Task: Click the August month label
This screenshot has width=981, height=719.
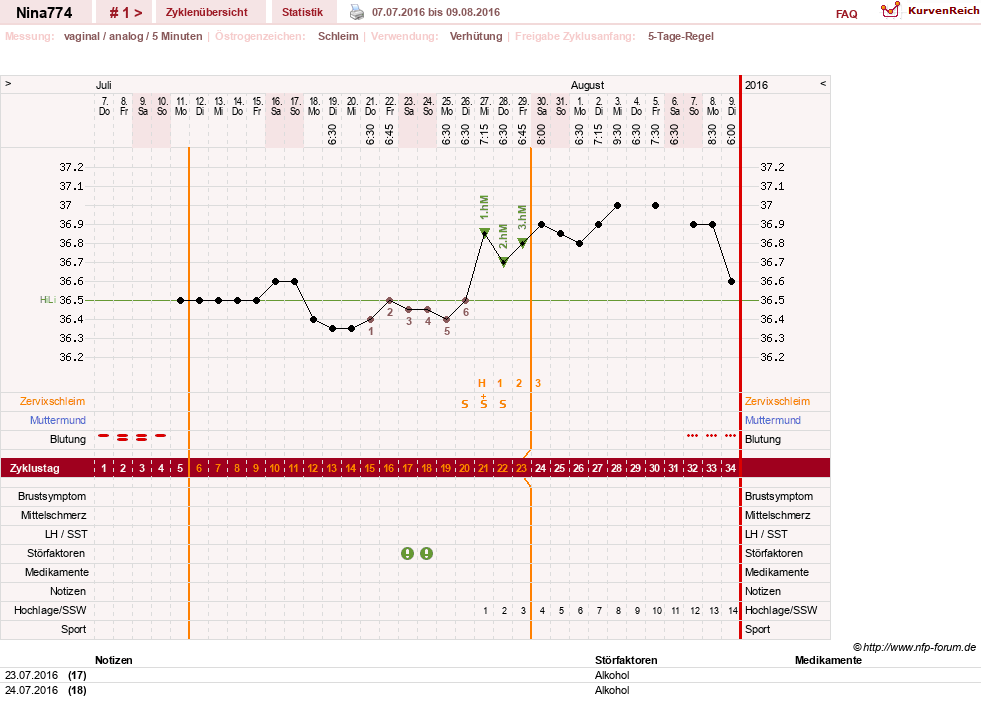Action: [587, 85]
